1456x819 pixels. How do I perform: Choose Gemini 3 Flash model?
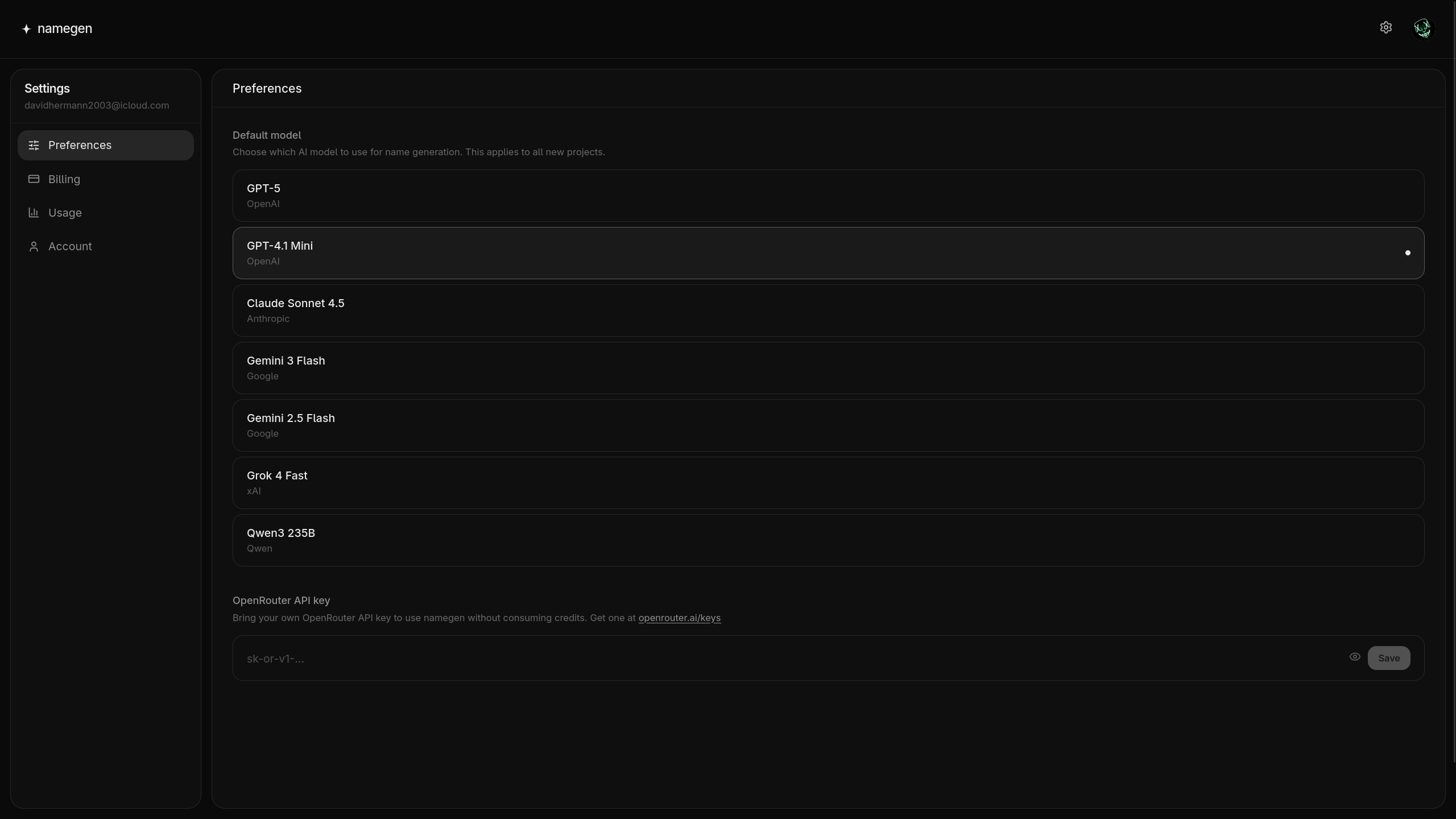(828, 368)
